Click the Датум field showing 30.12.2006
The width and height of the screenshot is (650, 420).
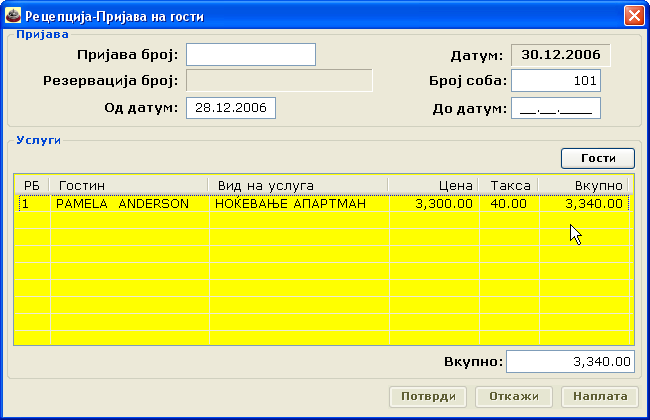[x=560, y=54]
